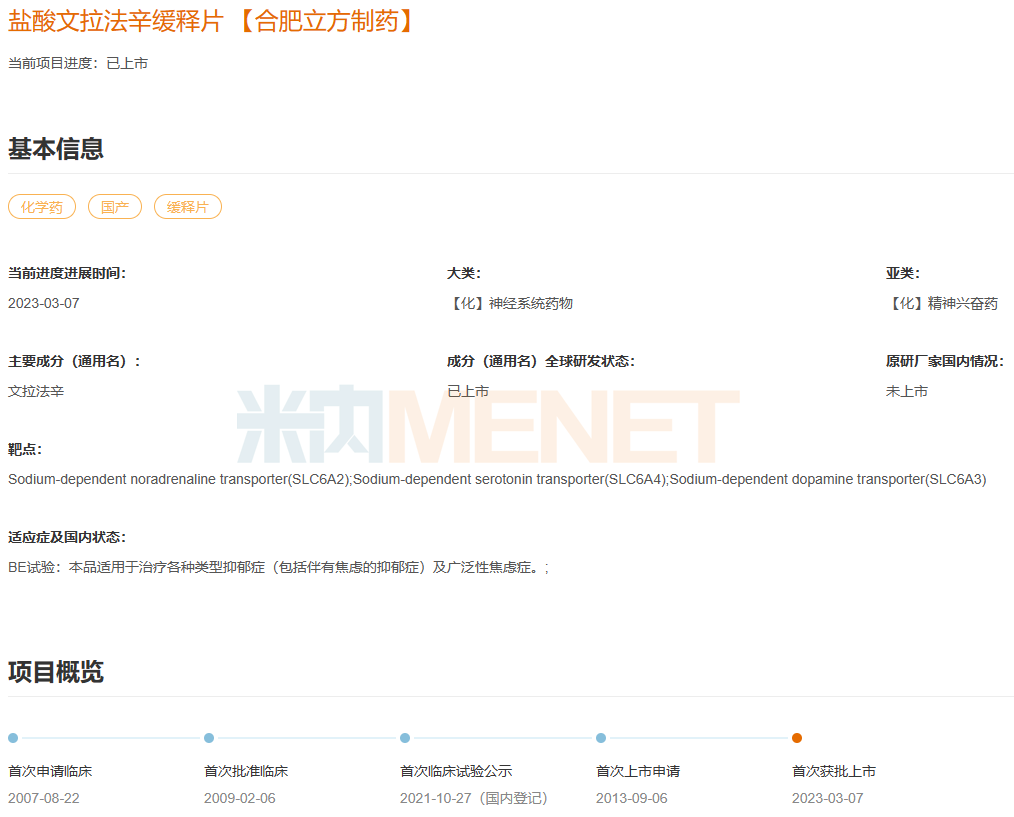Viewport: 1014px width, 817px height.
Task: Click the 缓释片 tag
Action: pyautogui.click(x=188, y=207)
